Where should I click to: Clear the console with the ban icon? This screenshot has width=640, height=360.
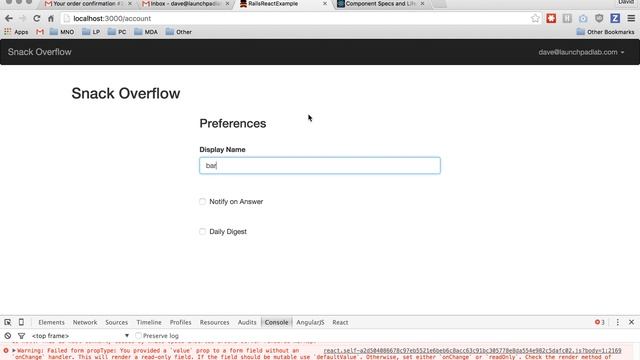point(8,336)
